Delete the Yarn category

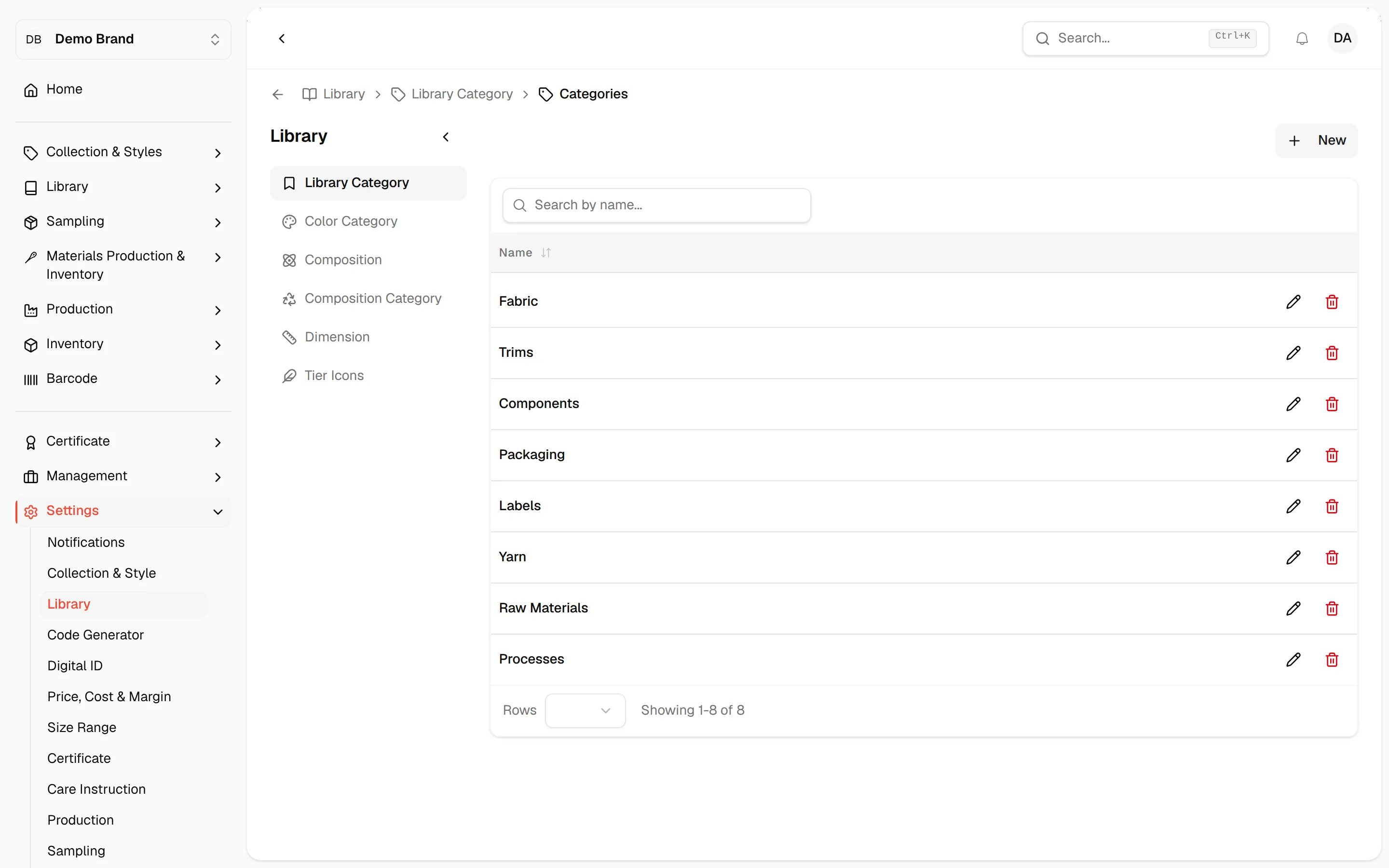(1332, 557)
